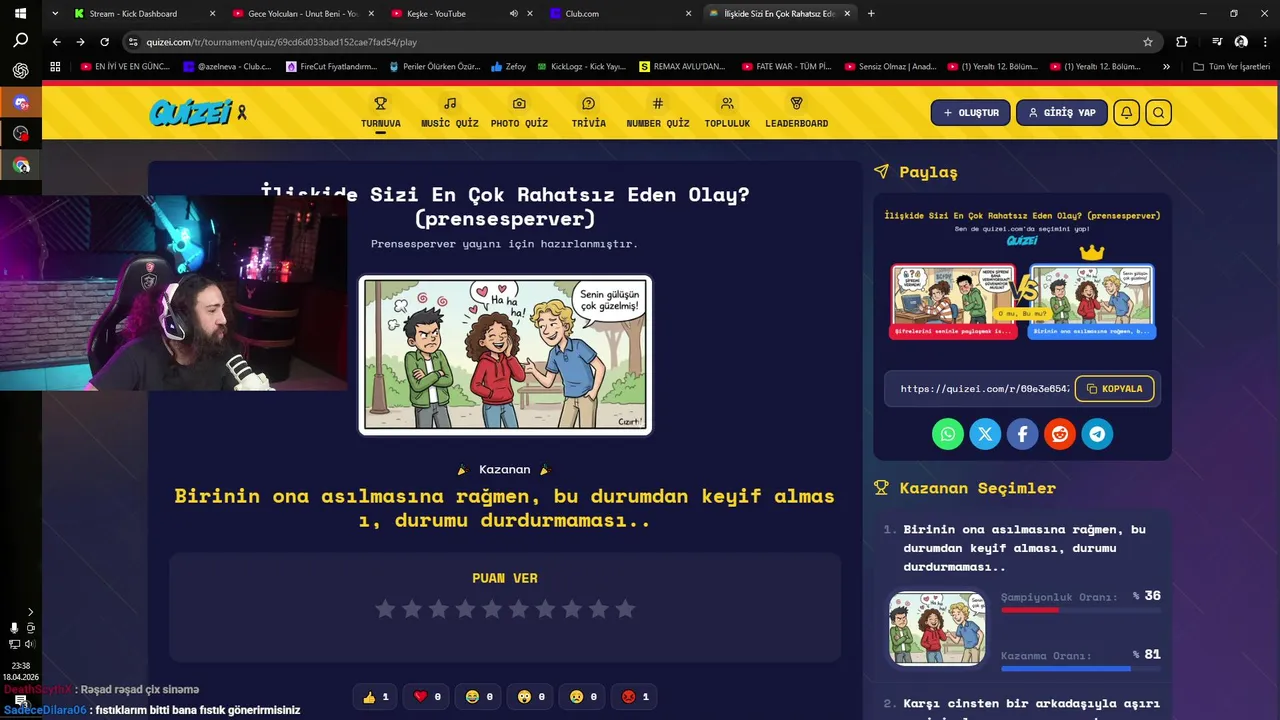Viewport: 1280px width, 720px height.
Task: Select the share link field
Action: pos(984,389)
